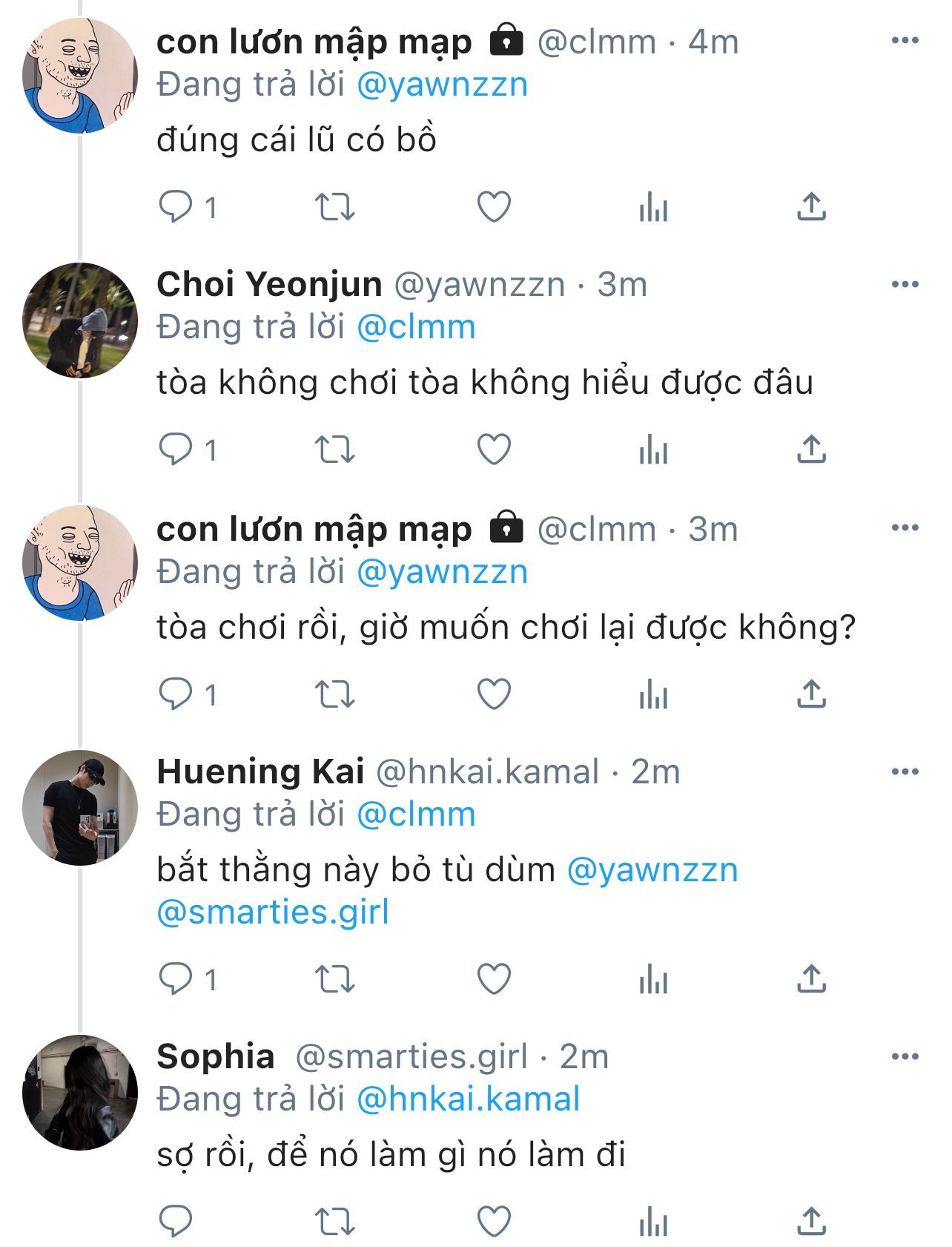952x1247 pixels.
Task: Open @yawnzzn mention in Huening Kai's tweet
Action: coord(652,870)
